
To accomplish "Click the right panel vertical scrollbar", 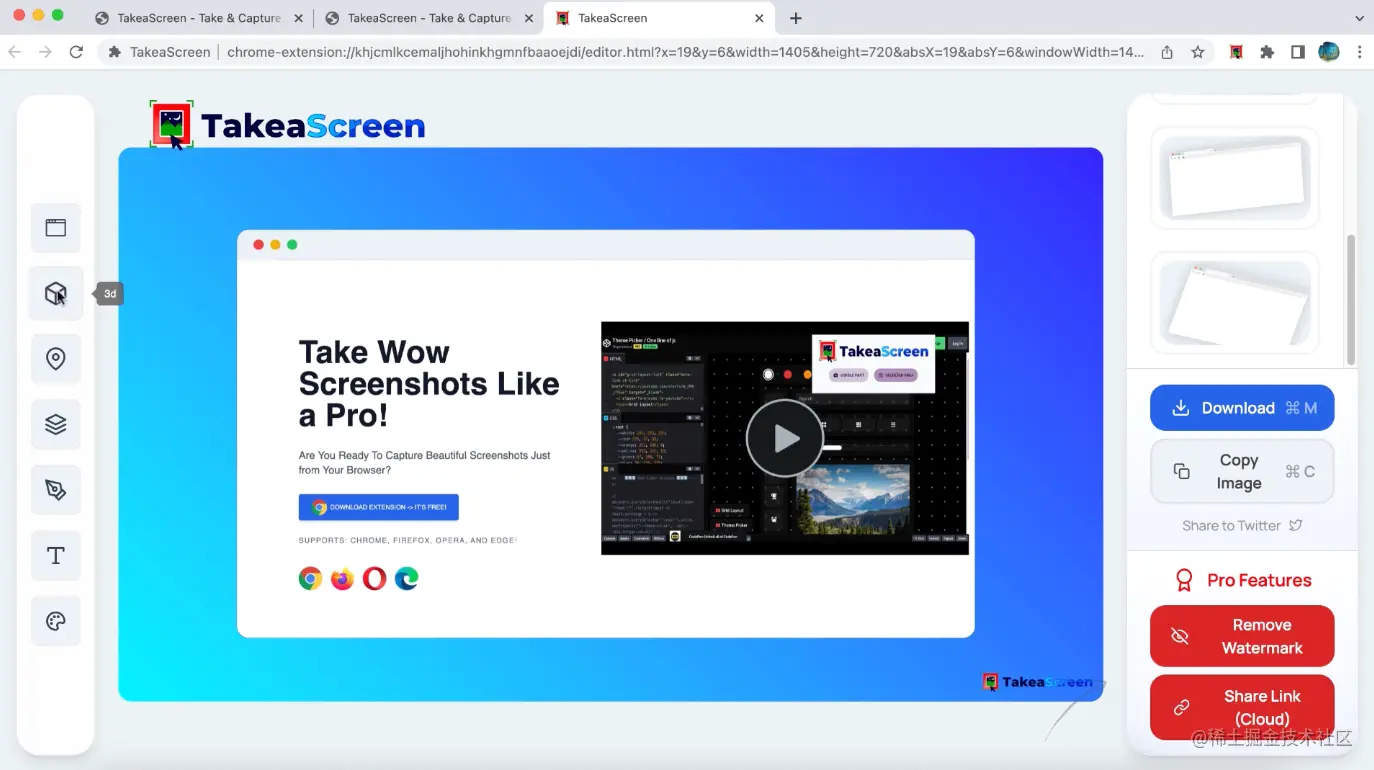I will [1351, 300].
